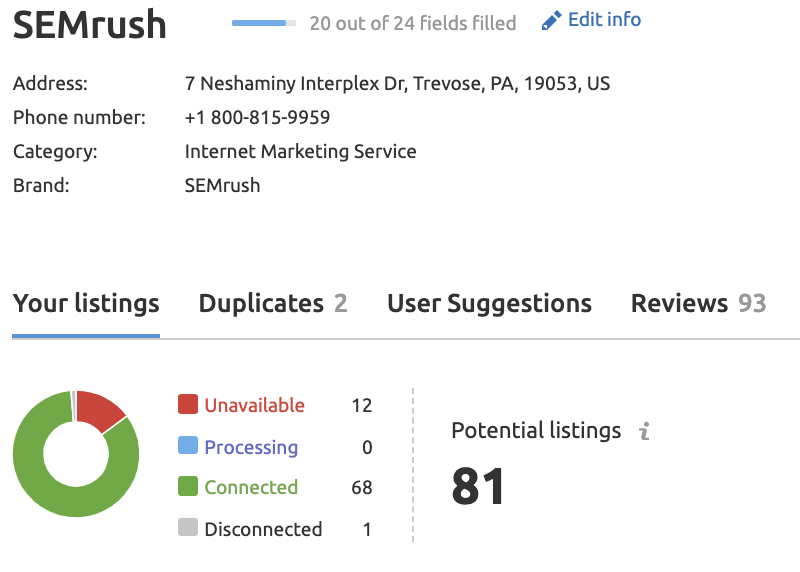Click the Connected count 68
The height and width of the screenshot is (572, 800).
pos(362,488)
